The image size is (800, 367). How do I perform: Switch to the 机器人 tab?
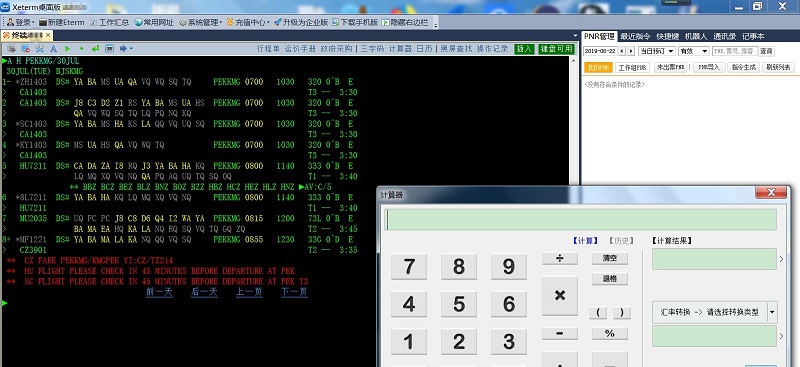696,36
